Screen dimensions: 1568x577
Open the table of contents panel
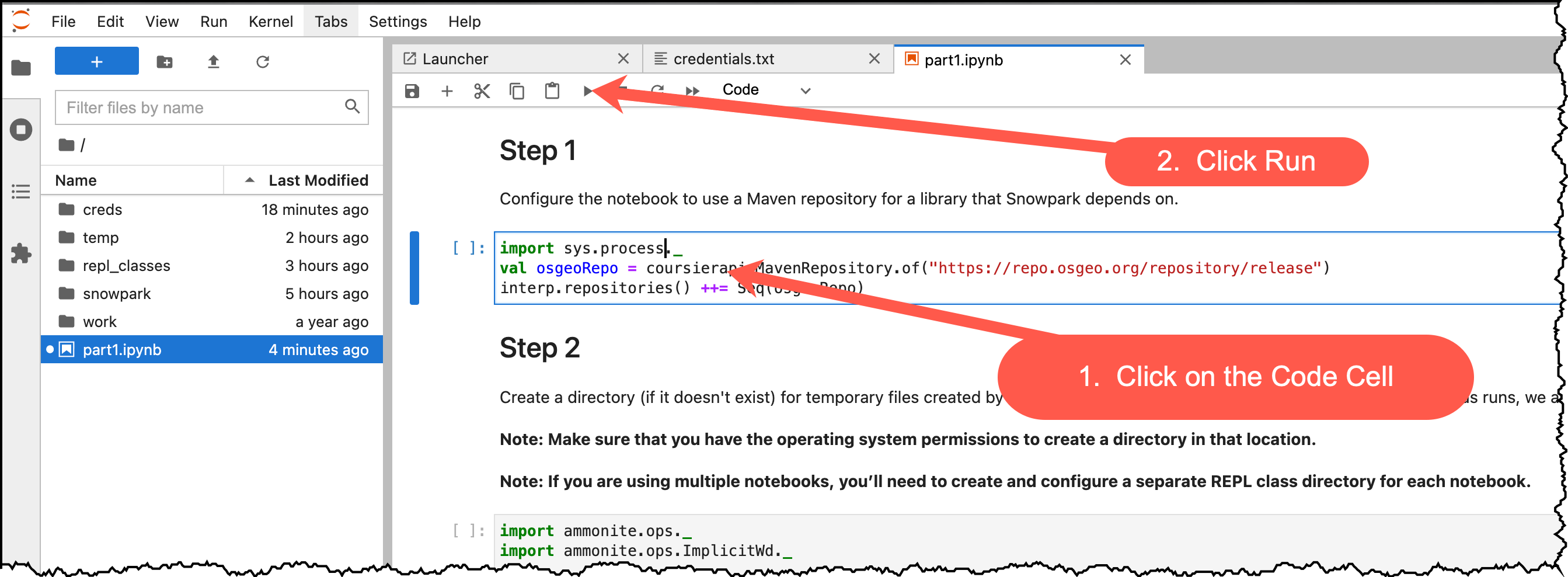click(20, 192)
